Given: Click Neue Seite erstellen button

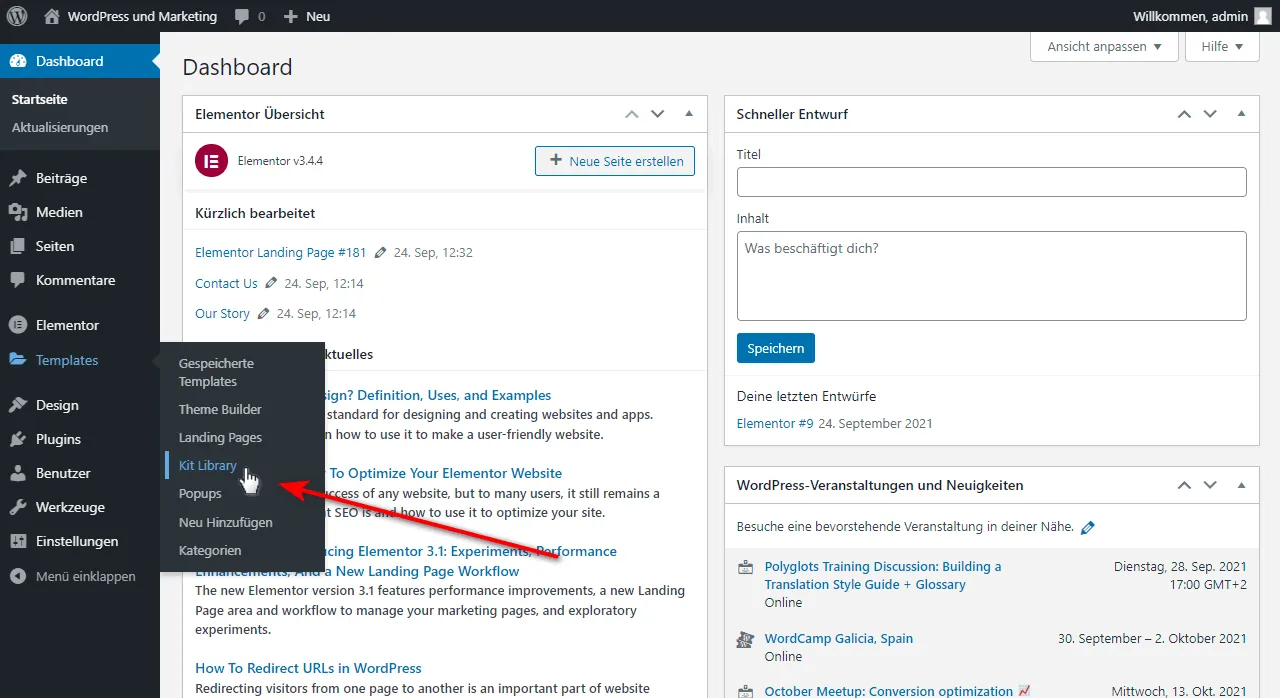Looking at the screenshot, I should pos(615,161).
